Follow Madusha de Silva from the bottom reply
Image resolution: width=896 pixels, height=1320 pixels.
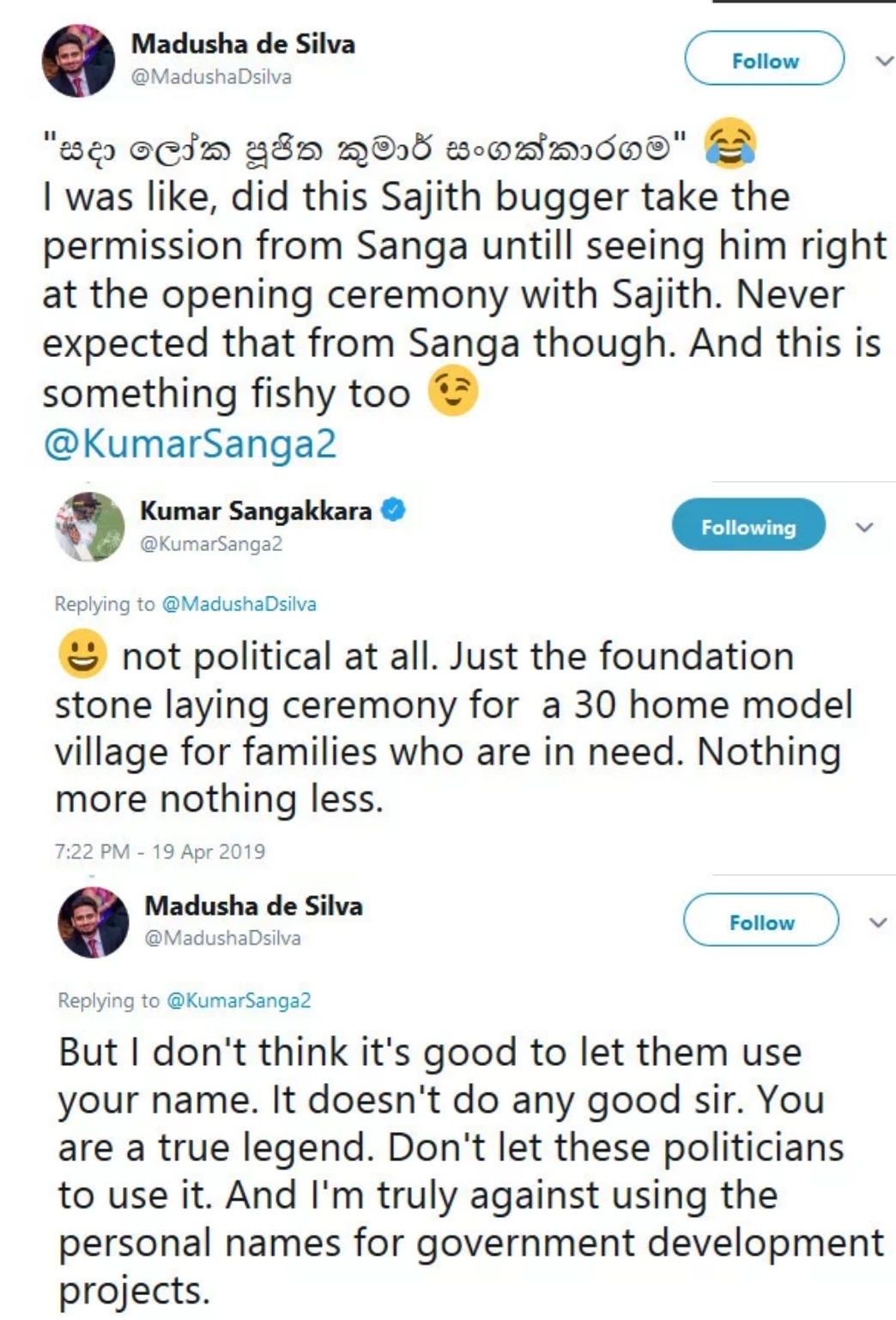760,921
